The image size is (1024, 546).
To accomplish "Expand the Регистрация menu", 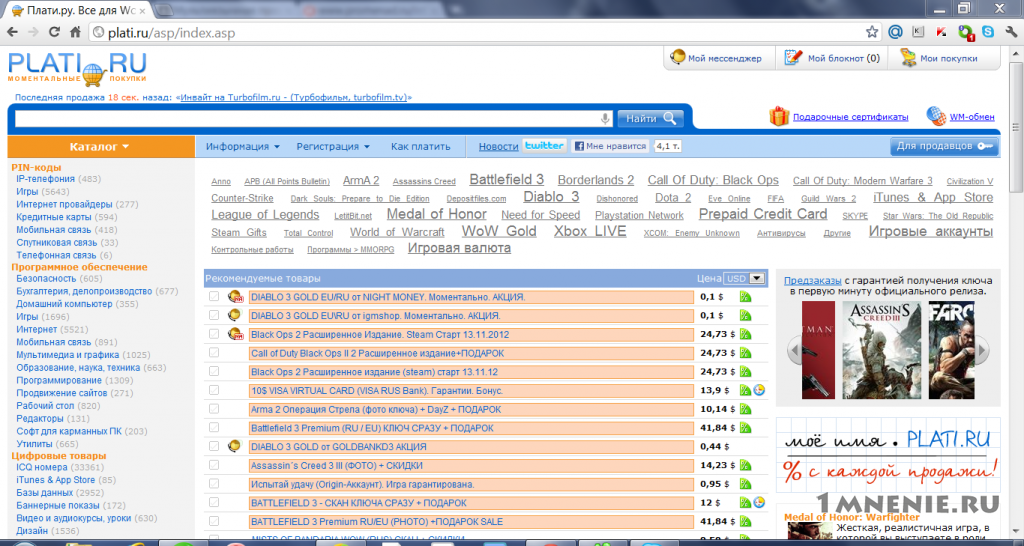I will pos(333,146).
